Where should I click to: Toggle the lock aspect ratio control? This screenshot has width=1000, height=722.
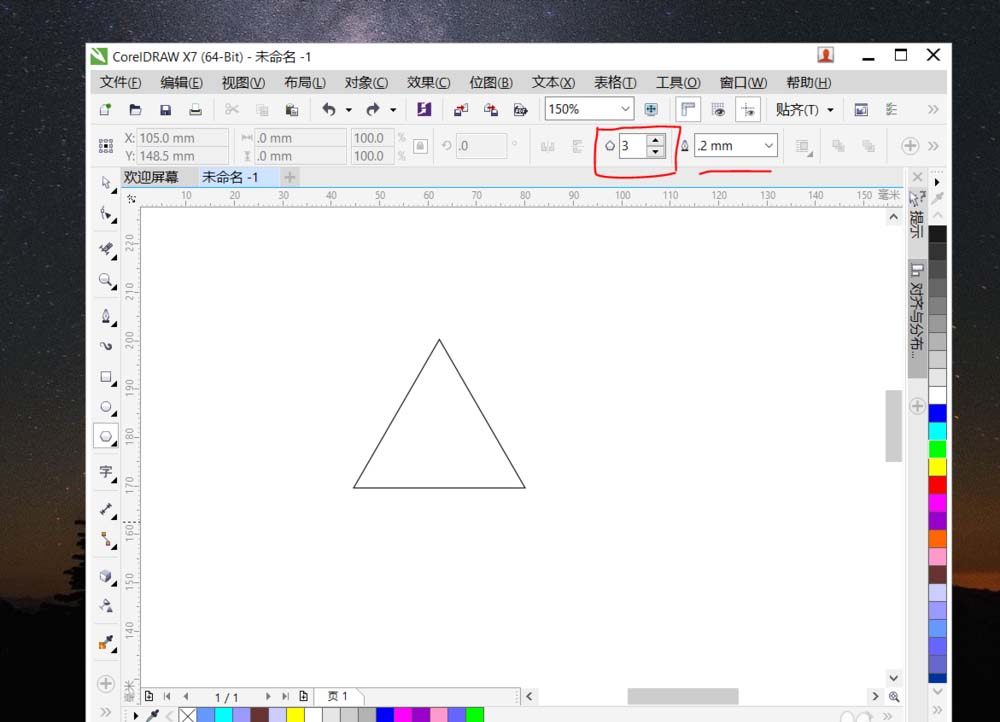click(418, 145)
